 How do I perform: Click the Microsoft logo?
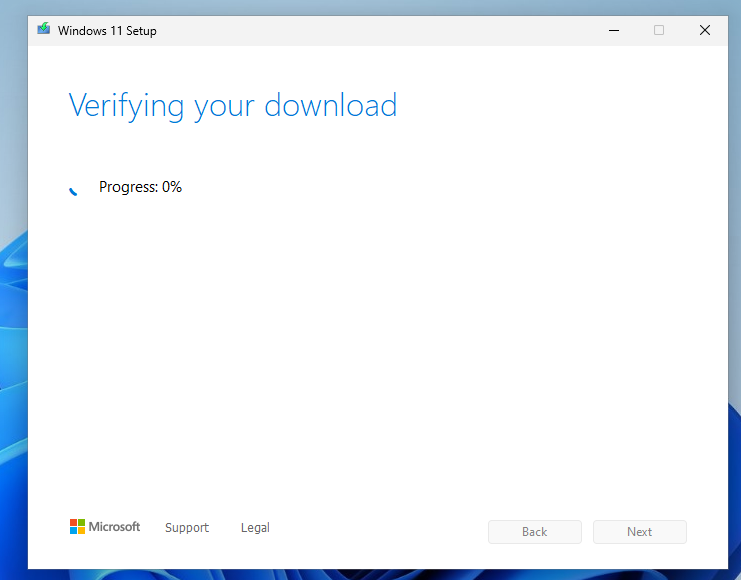coord(105,527)
